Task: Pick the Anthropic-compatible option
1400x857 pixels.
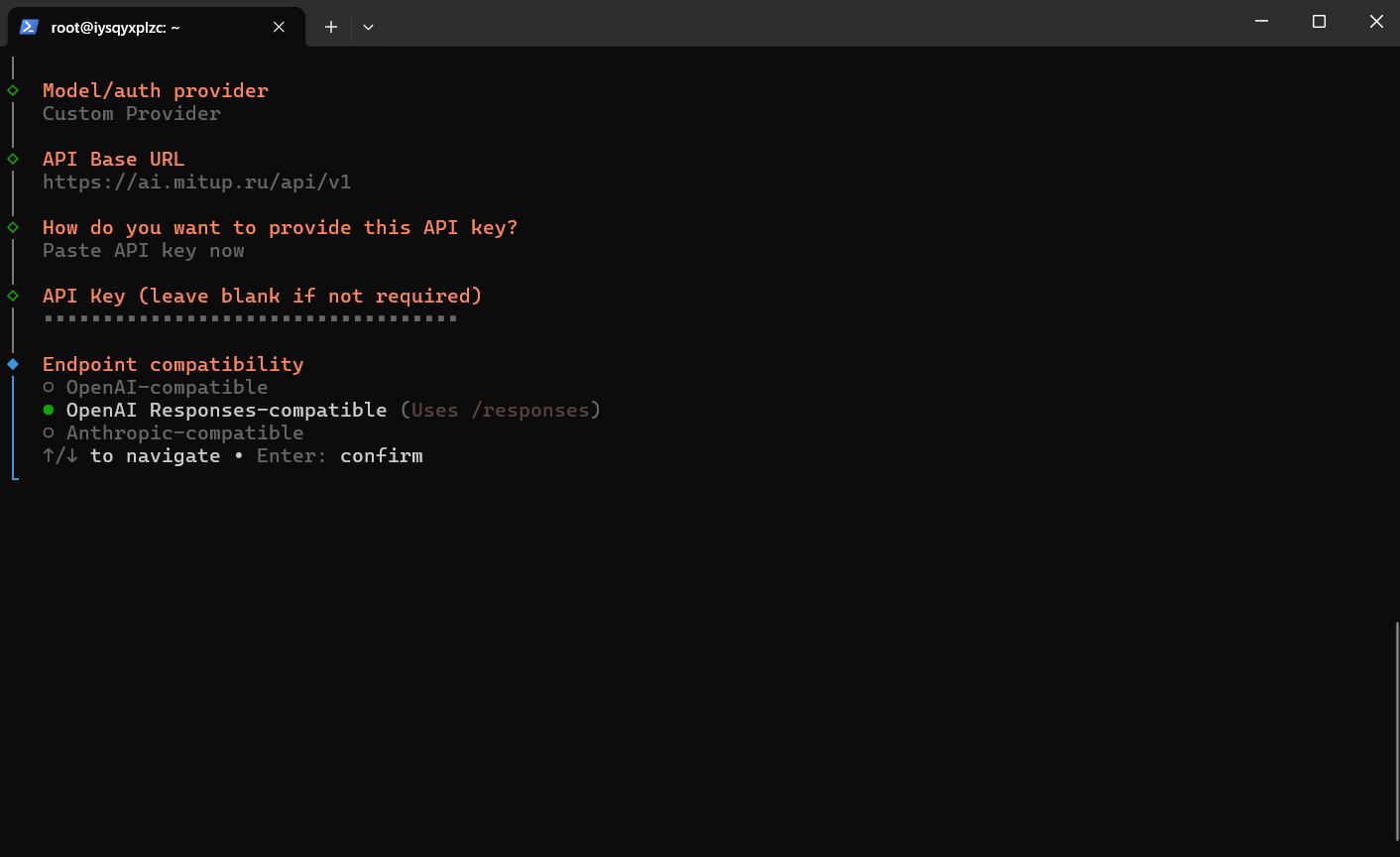Action: 174,432
